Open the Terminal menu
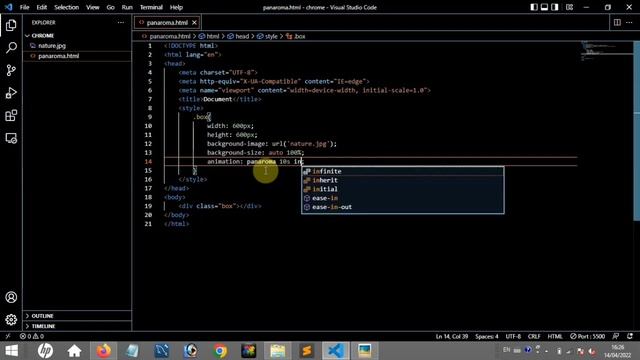Viewport: 640px width, 360px height. tap(151, 7)
